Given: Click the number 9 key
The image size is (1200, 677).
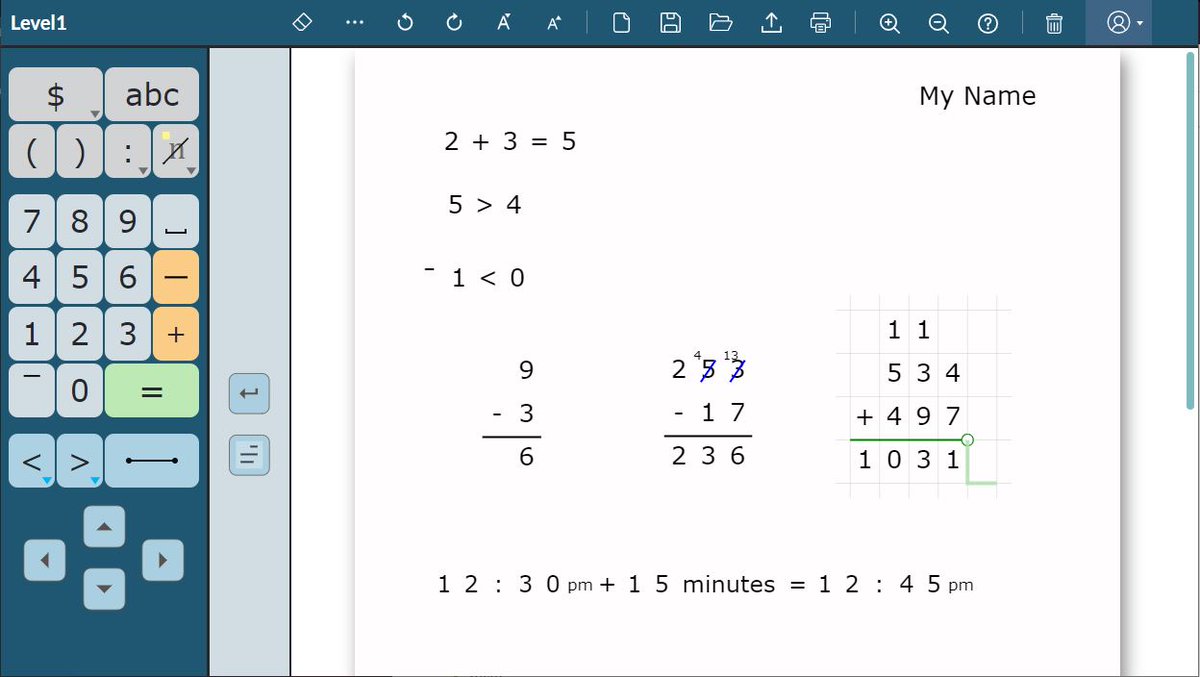Looking at the screenshot, I should coord(128,221).
